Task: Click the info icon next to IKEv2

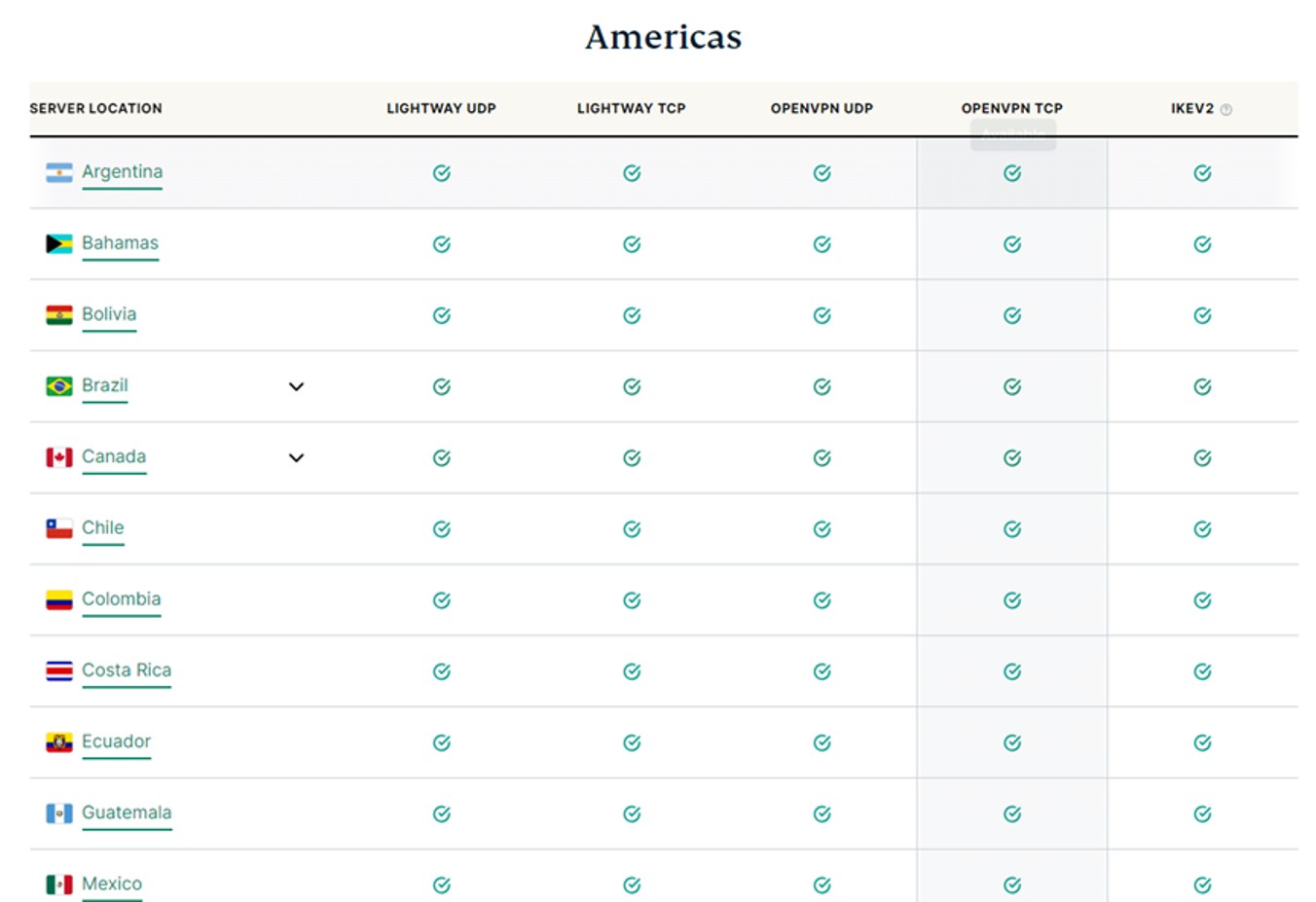Action: tap(1227, 109)
